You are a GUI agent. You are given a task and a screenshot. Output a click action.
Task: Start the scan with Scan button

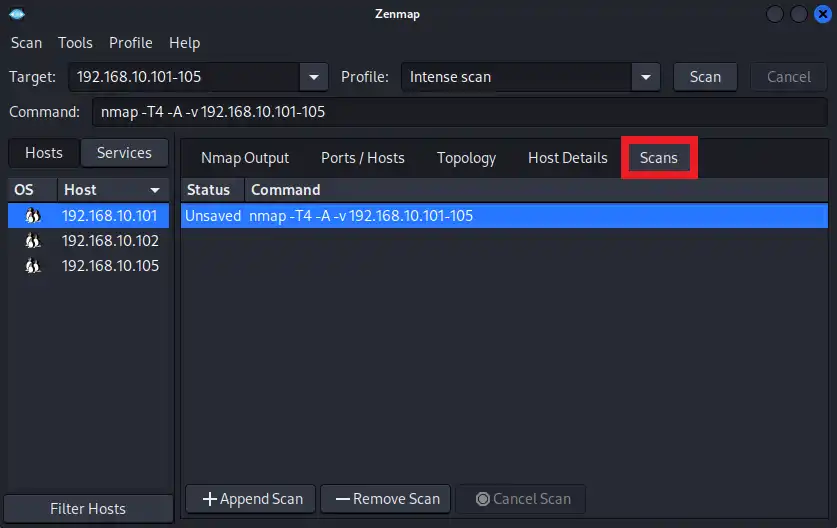705,77
